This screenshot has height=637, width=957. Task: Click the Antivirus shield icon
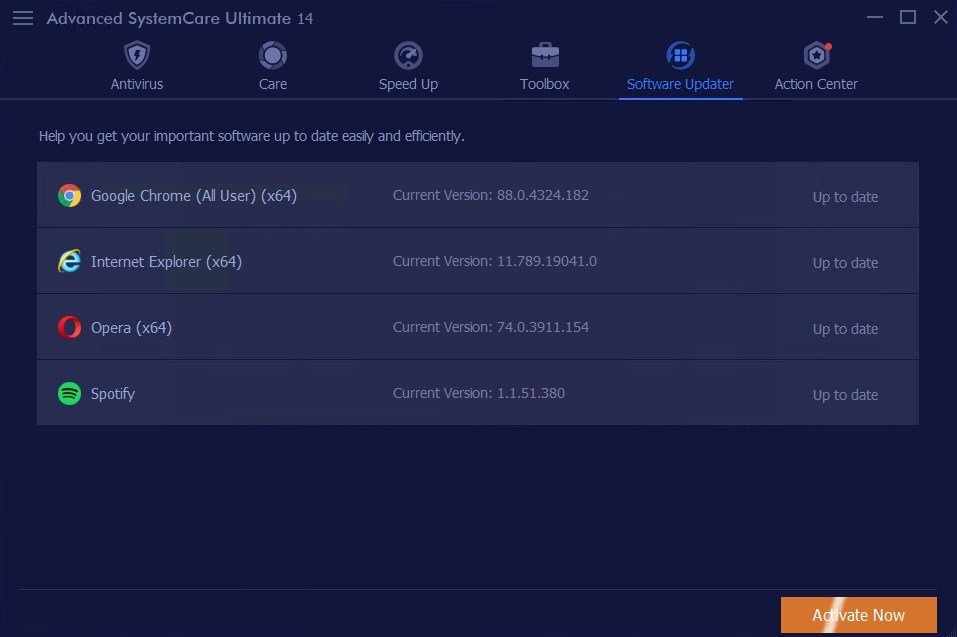(137, 56)
